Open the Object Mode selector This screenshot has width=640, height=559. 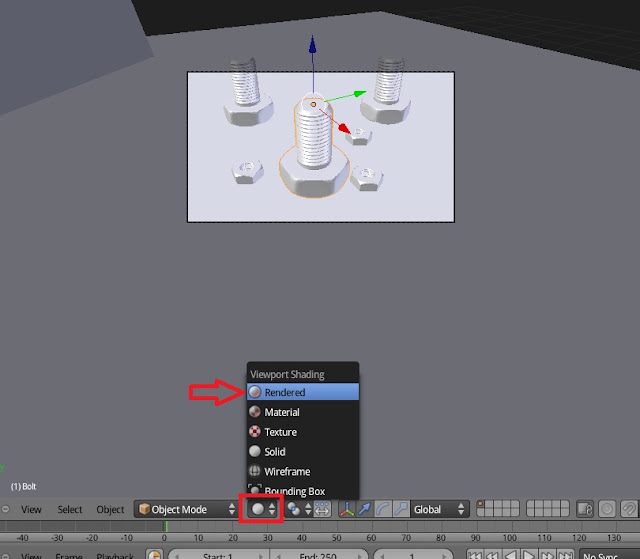(x=187, y=509)
